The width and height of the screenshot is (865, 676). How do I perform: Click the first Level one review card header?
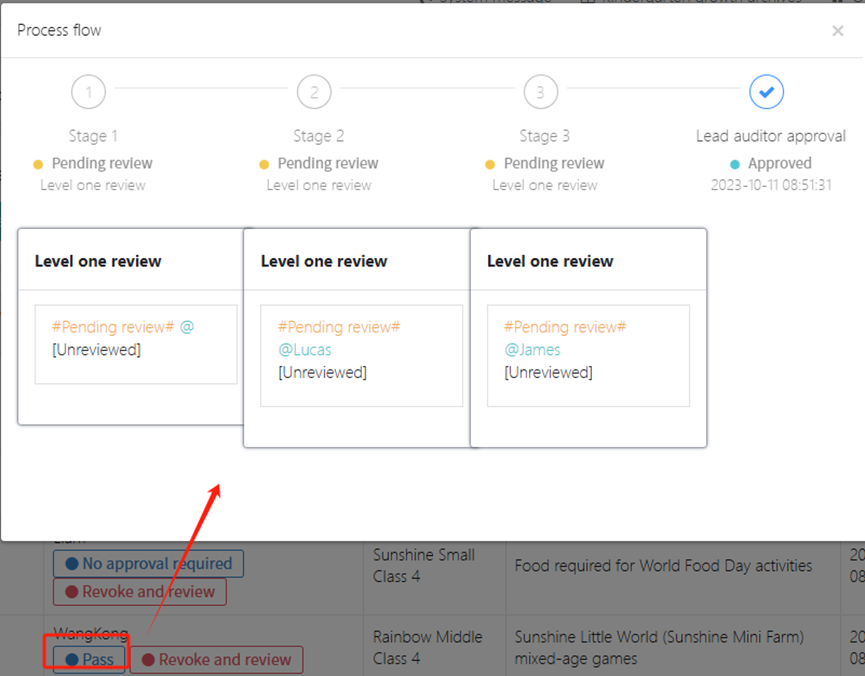point(98,261)
